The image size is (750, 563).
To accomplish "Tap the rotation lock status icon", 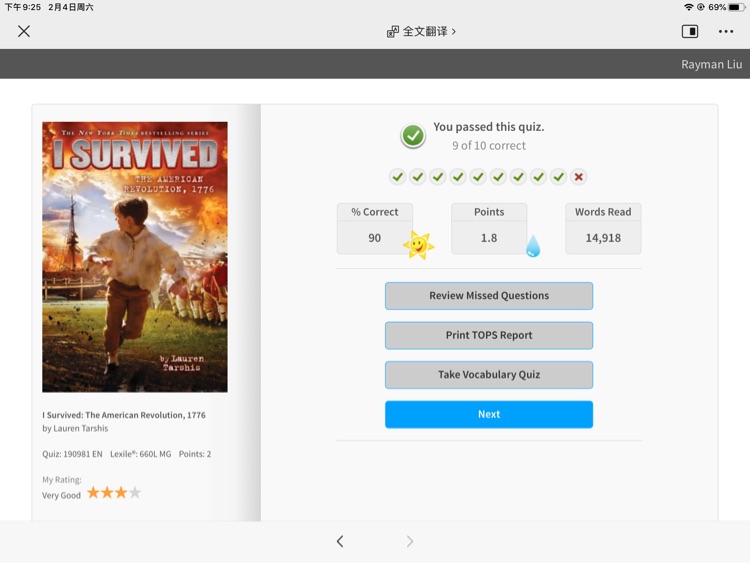I will pos(701,7).
